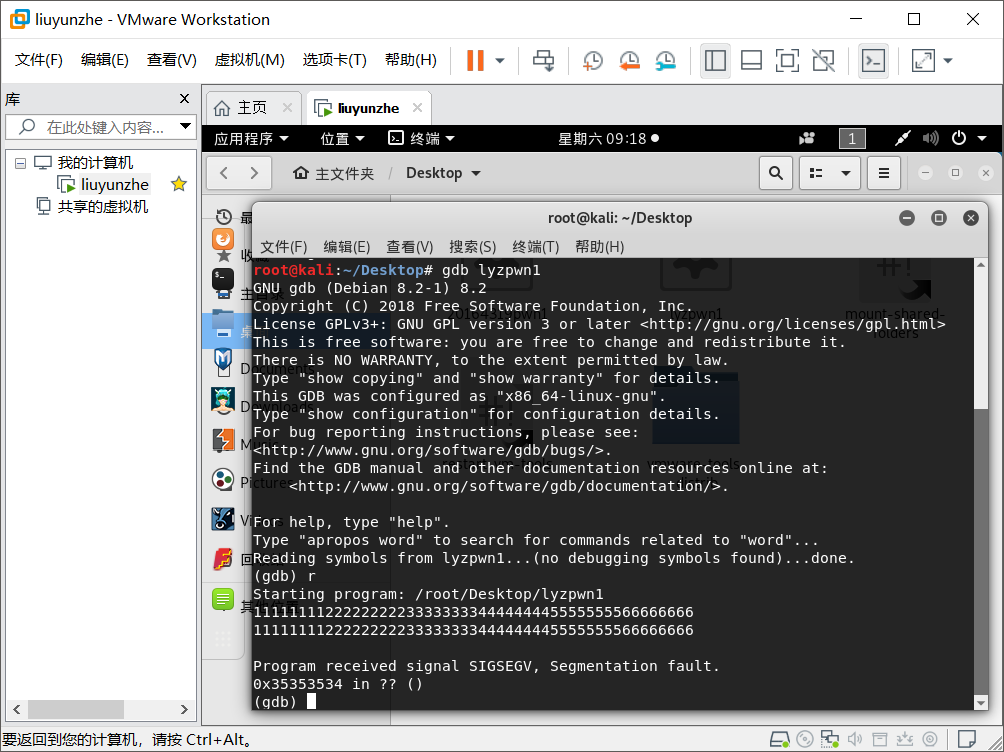Close the liuyunzhe tab
Viewport: 1004px width, 752px height.
[x=417, y=108]
